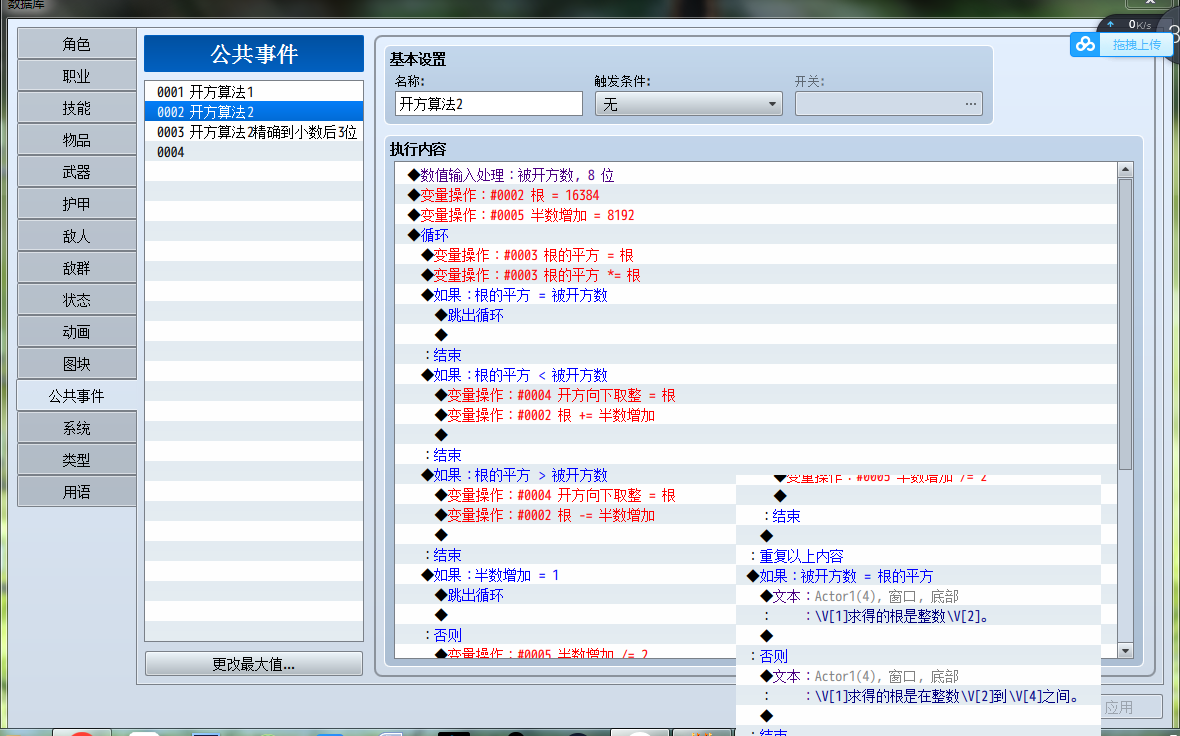Click scrollbar up arrow in 执行内容
This screenshot has height=736, width=1180.
1125,170
